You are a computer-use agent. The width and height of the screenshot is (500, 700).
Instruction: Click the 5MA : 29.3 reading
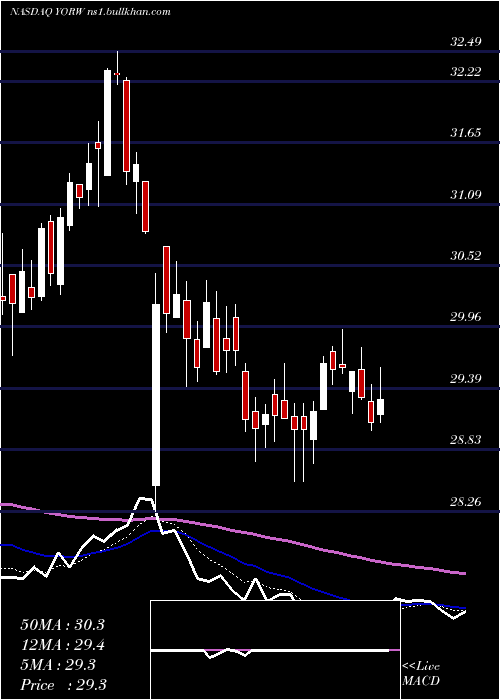(x=58, y=665)
